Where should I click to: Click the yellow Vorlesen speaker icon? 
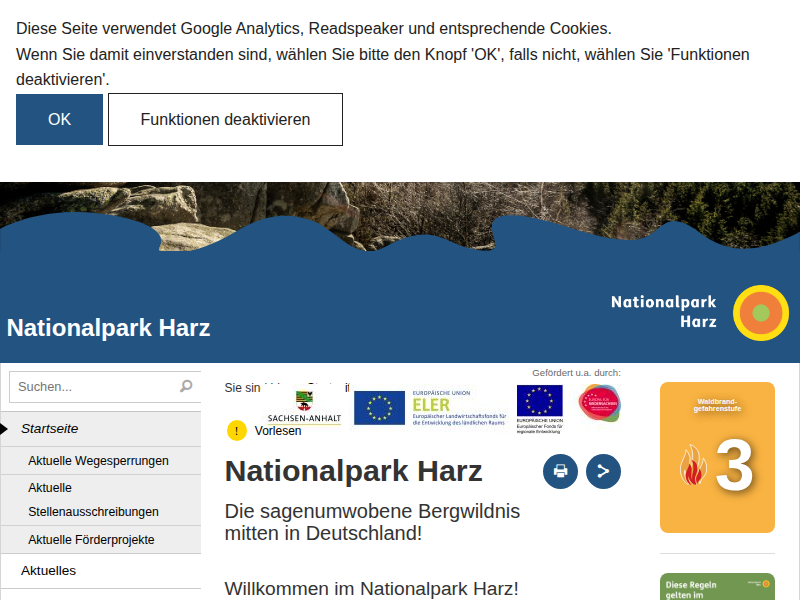pyautogui.click(x=236, y=430)
